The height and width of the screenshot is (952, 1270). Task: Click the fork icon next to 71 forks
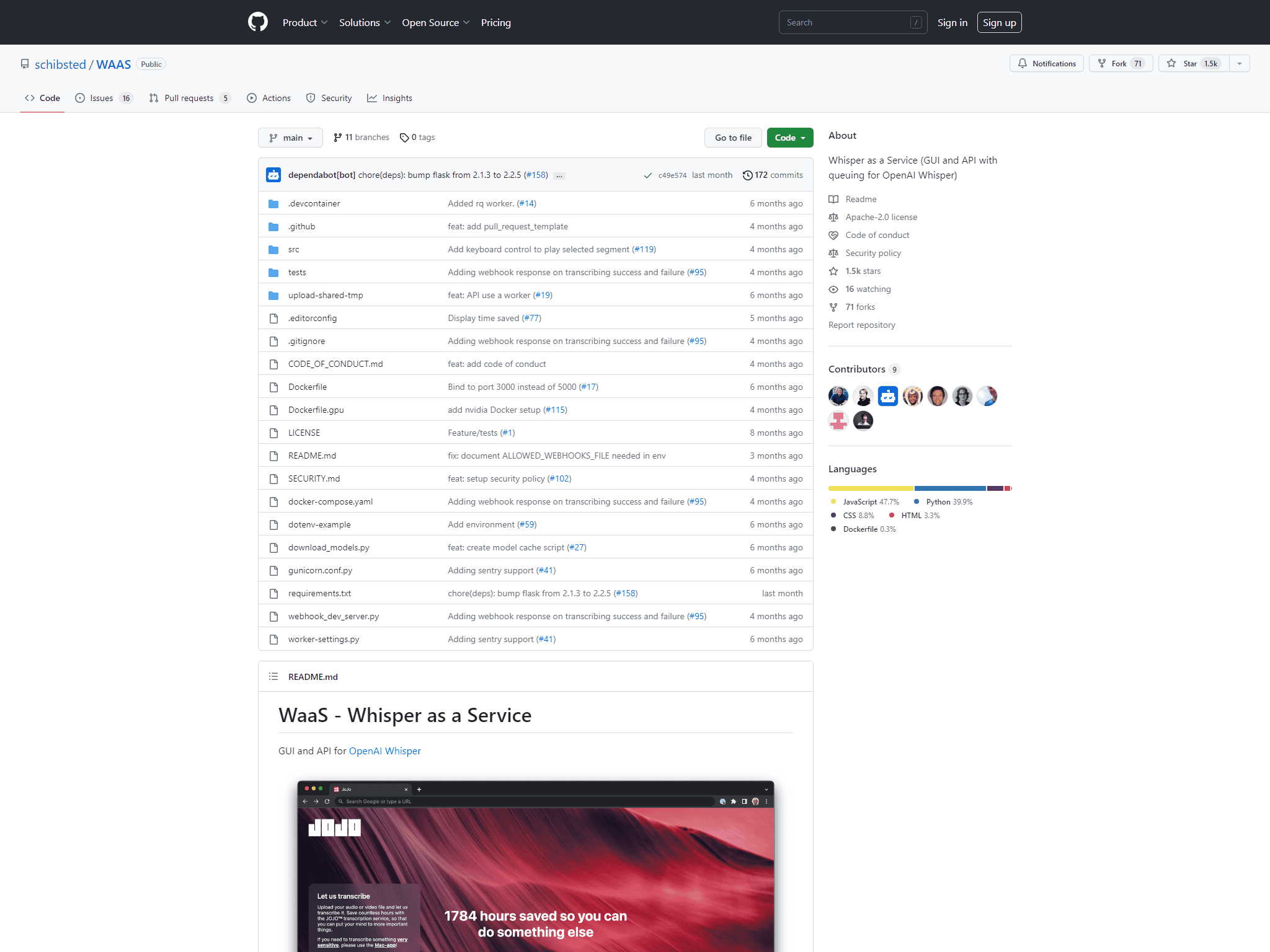click(833, 307)
